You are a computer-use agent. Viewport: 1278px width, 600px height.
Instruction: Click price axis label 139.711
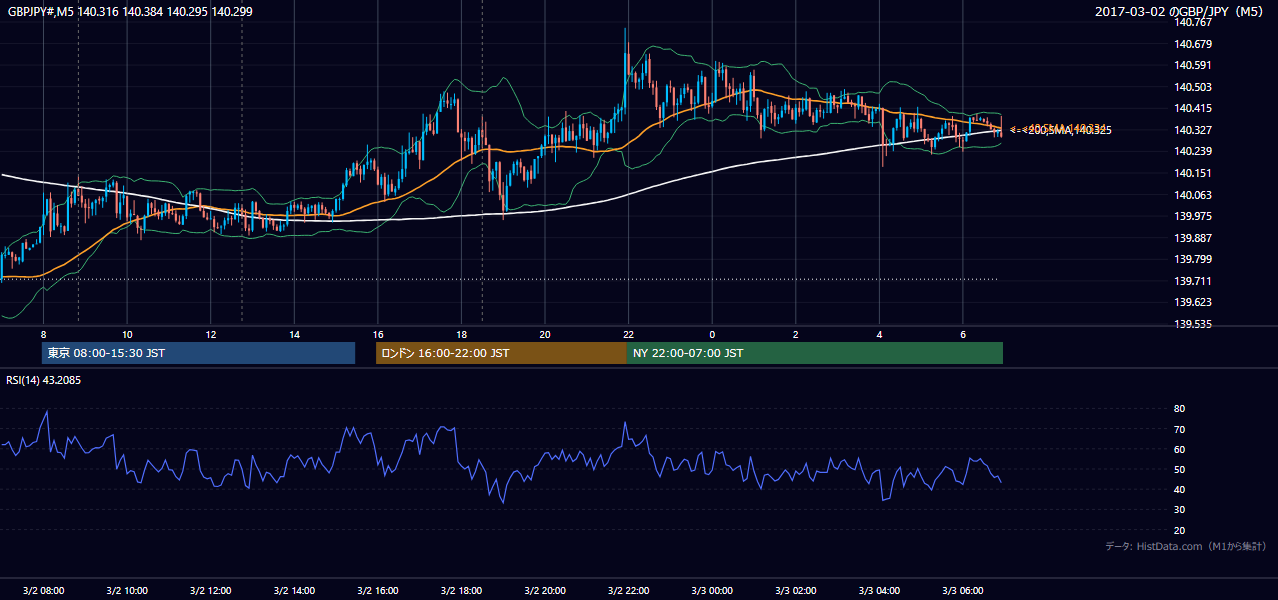coord(1194,281)
